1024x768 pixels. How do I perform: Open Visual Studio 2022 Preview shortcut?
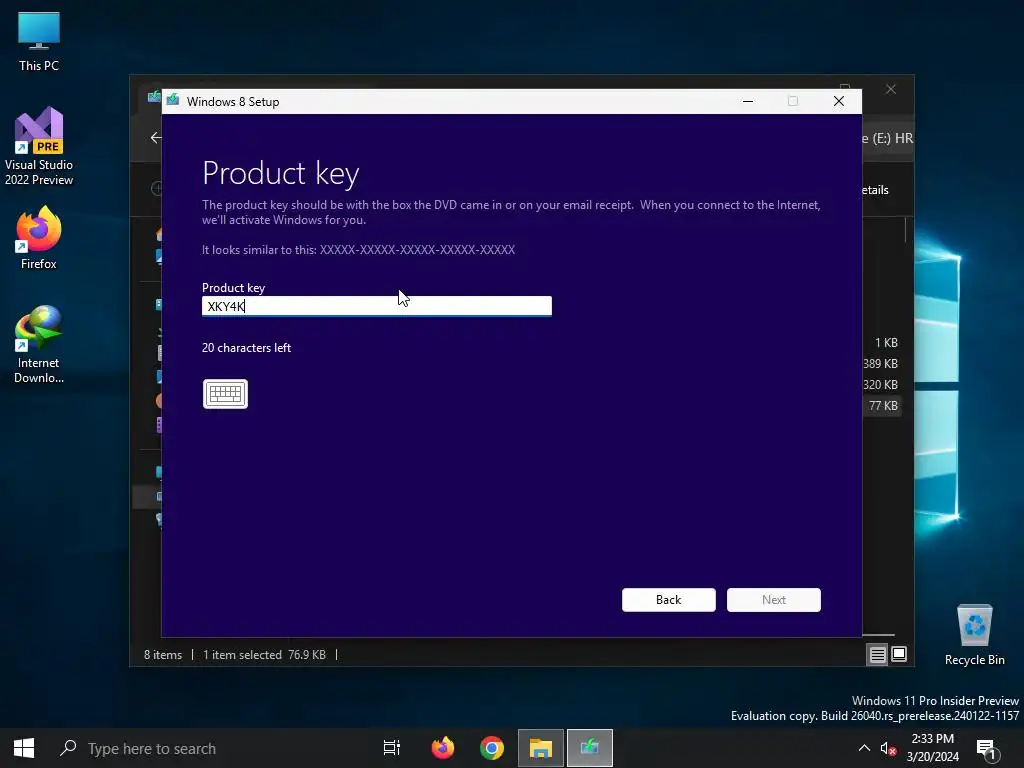[39, 147]
